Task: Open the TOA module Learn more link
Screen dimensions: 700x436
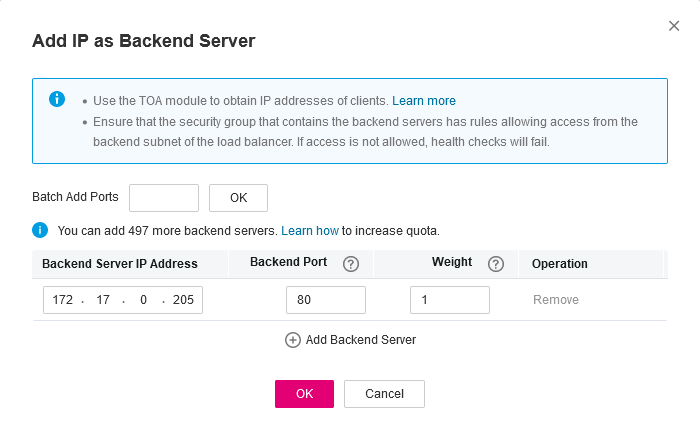Action: pyautogui.click(x=424, y=101)
